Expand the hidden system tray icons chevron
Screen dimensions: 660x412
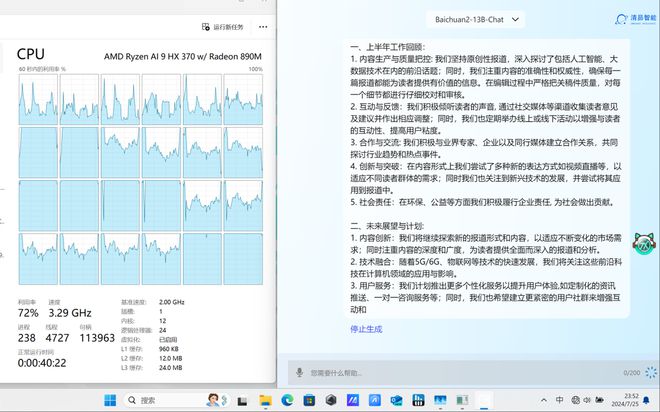tap(544, 400)
